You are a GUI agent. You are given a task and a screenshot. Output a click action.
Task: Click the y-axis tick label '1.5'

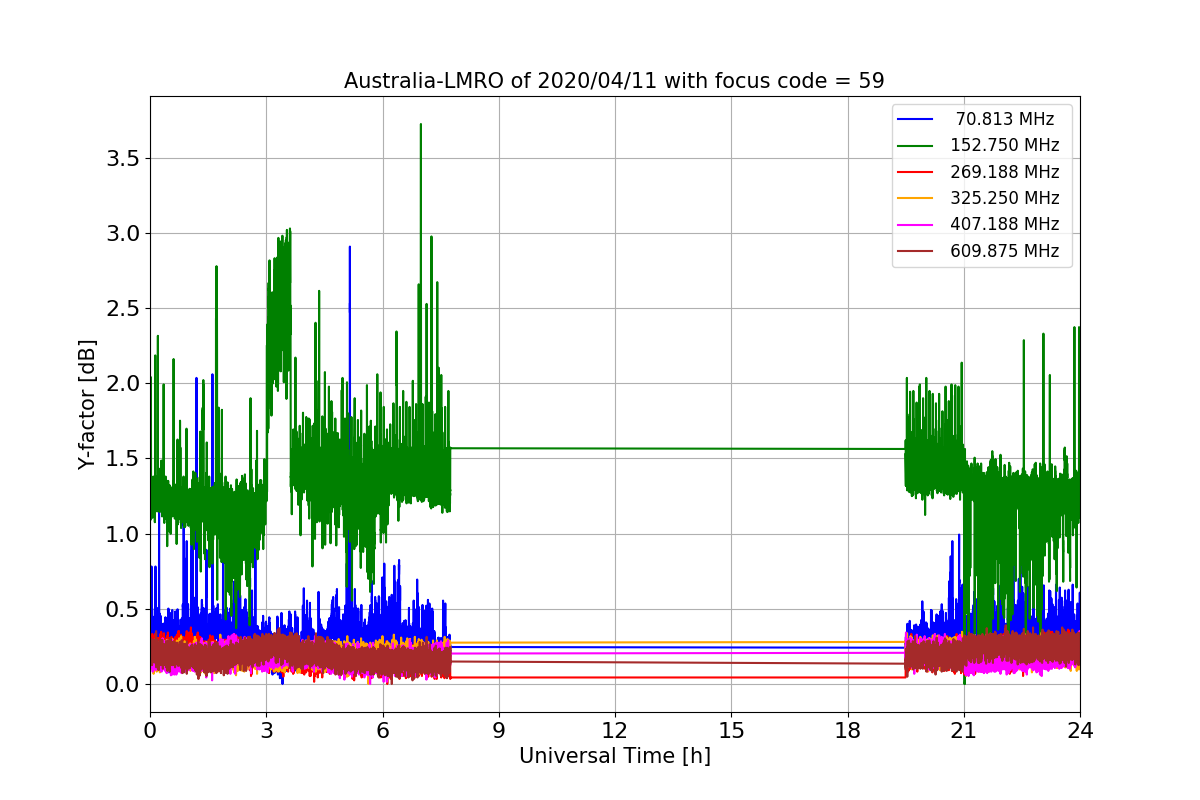pos(123,459)
